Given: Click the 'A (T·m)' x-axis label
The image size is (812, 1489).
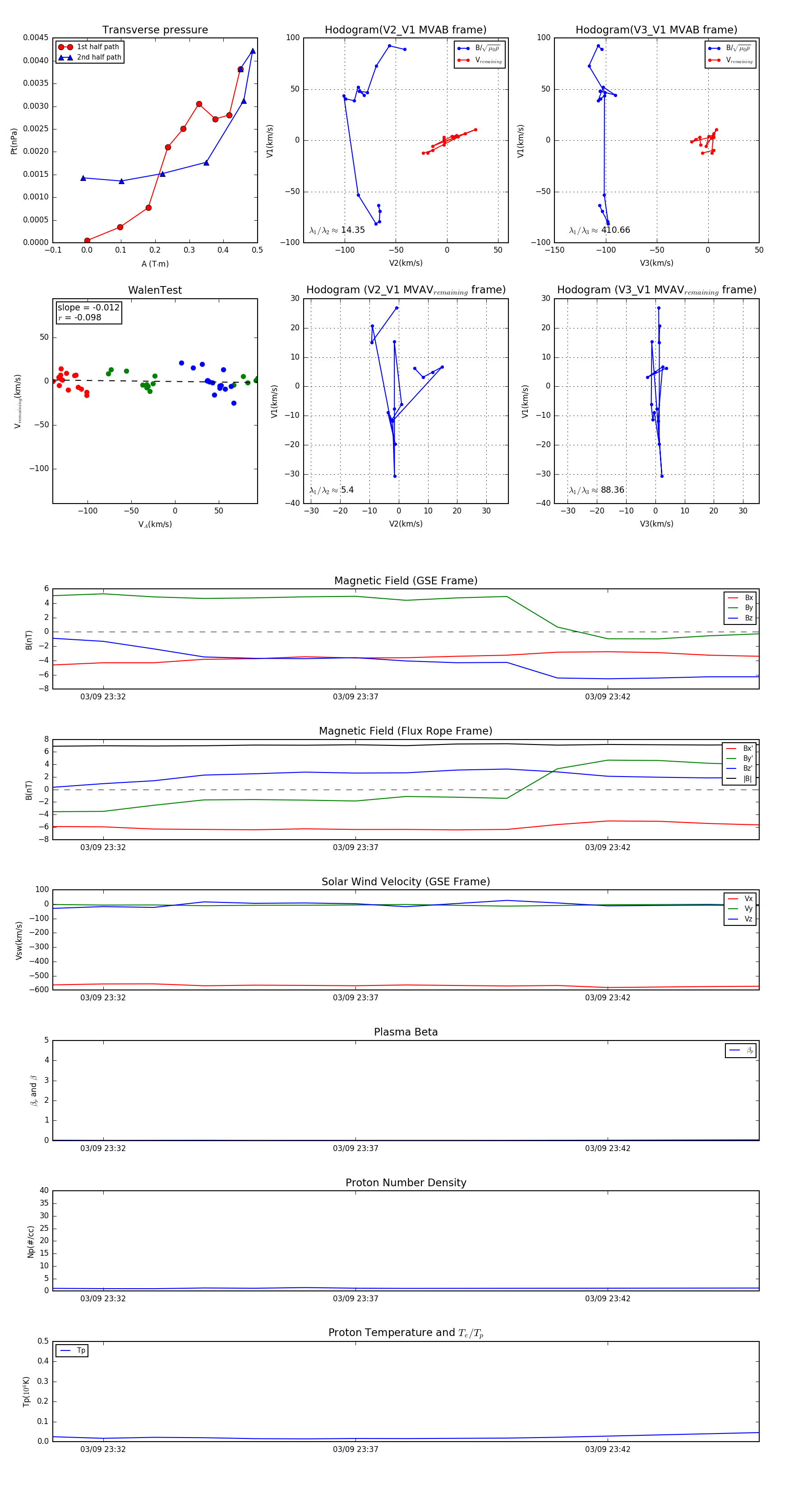Looking at the screenshot, I should [155, 264].
